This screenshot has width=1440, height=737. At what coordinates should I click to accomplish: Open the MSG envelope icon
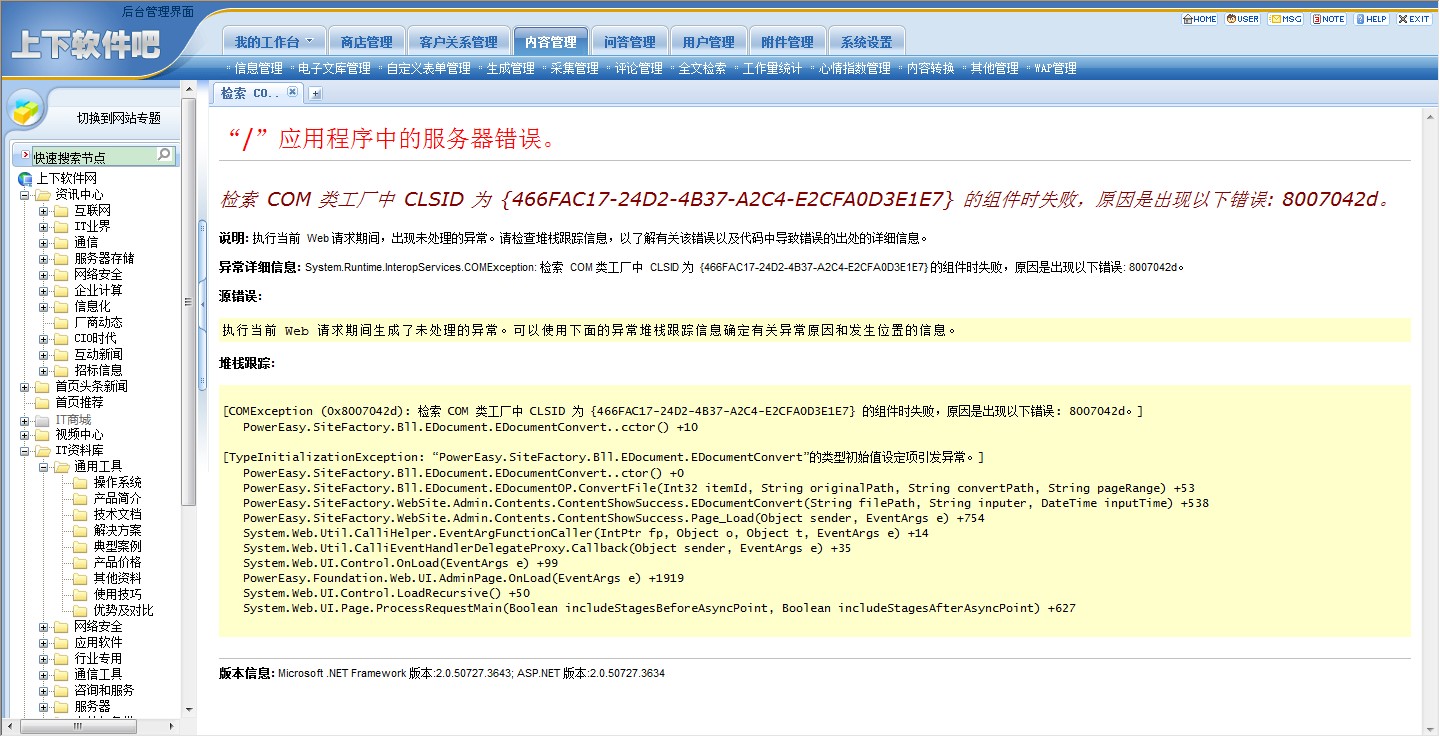(1285, 19)
